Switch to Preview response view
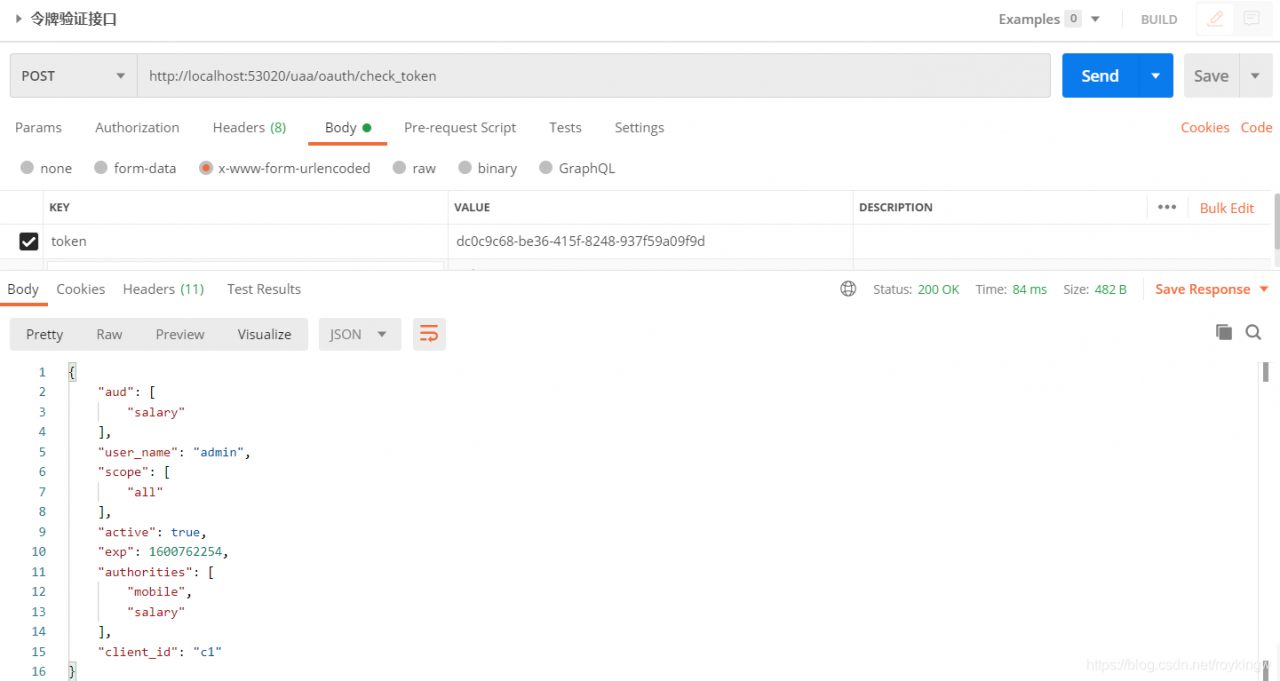The image size is (1280, 681). (180, 334)
